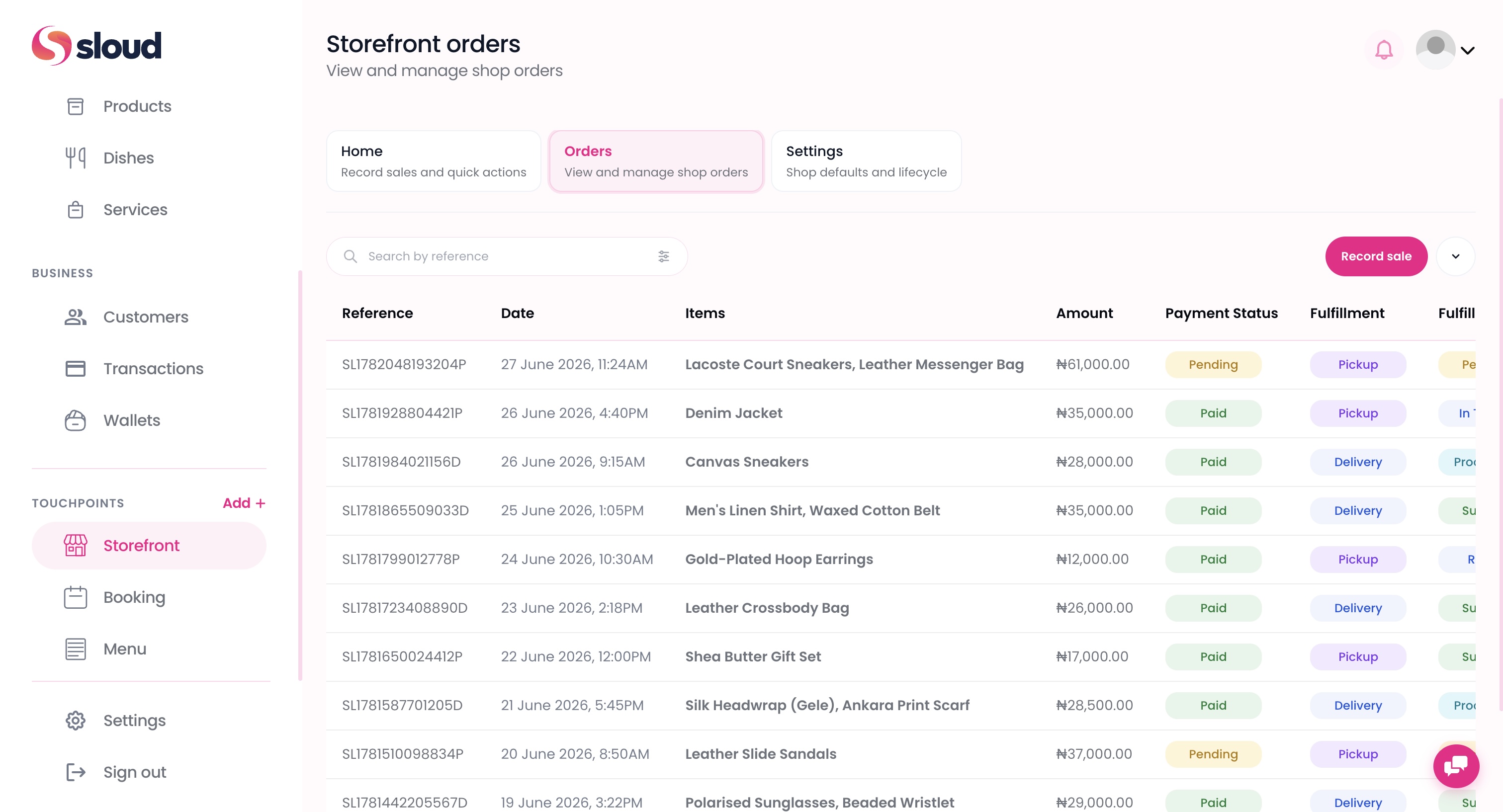Click the Settings gear icon
1503x812 pixels.
click(x=75, y=721)
